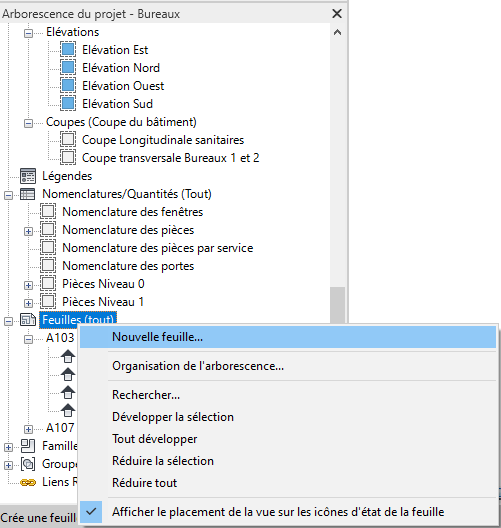Click the Nomenclatures/Quantités table icon
This screenshot has height=528, width=501.
pyautogui.click(x=28, y=194)
